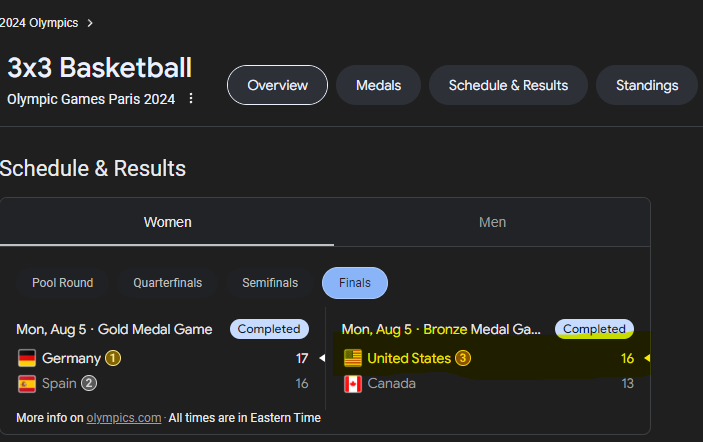Select the Women tab
The width and height of the screenshot is (703, 442).
click(167, 222)
